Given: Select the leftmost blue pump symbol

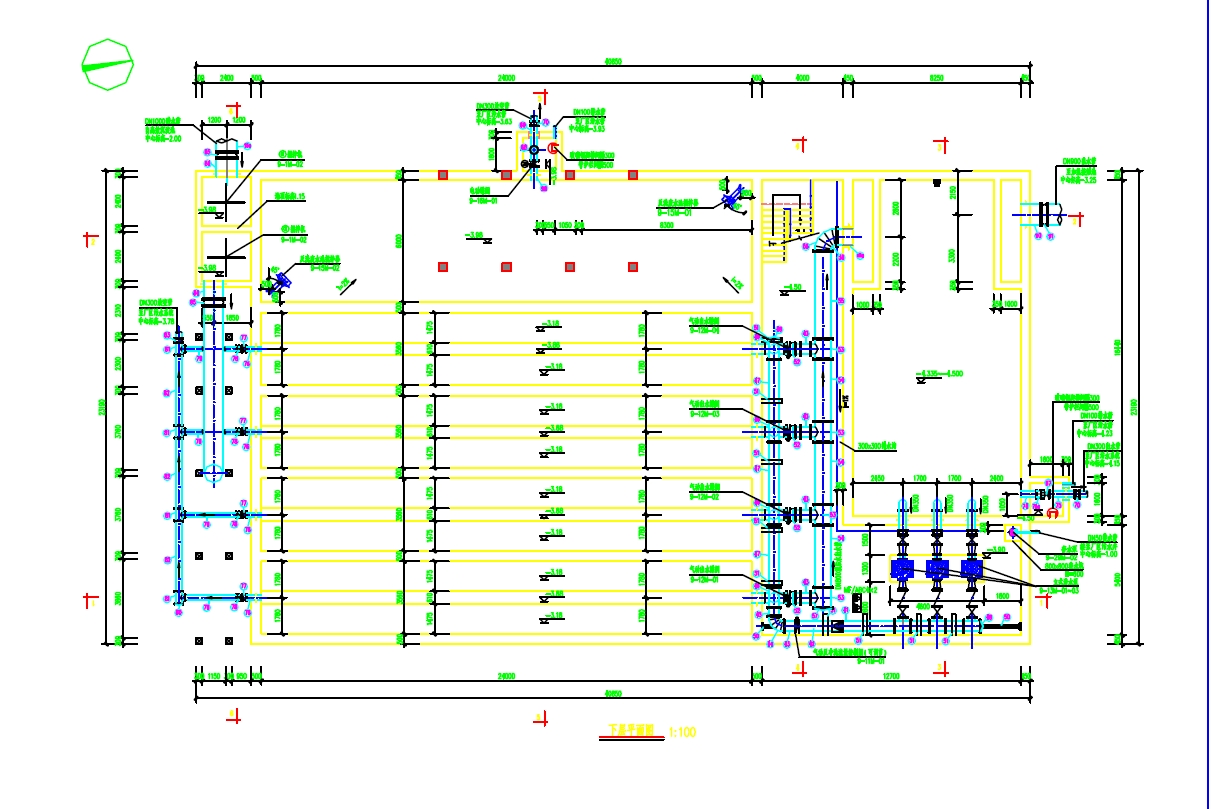Looking at the screenshot, I should click(902, 569).
